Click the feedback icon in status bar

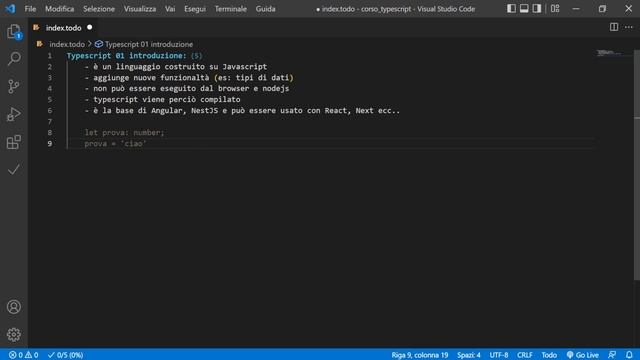611,355
